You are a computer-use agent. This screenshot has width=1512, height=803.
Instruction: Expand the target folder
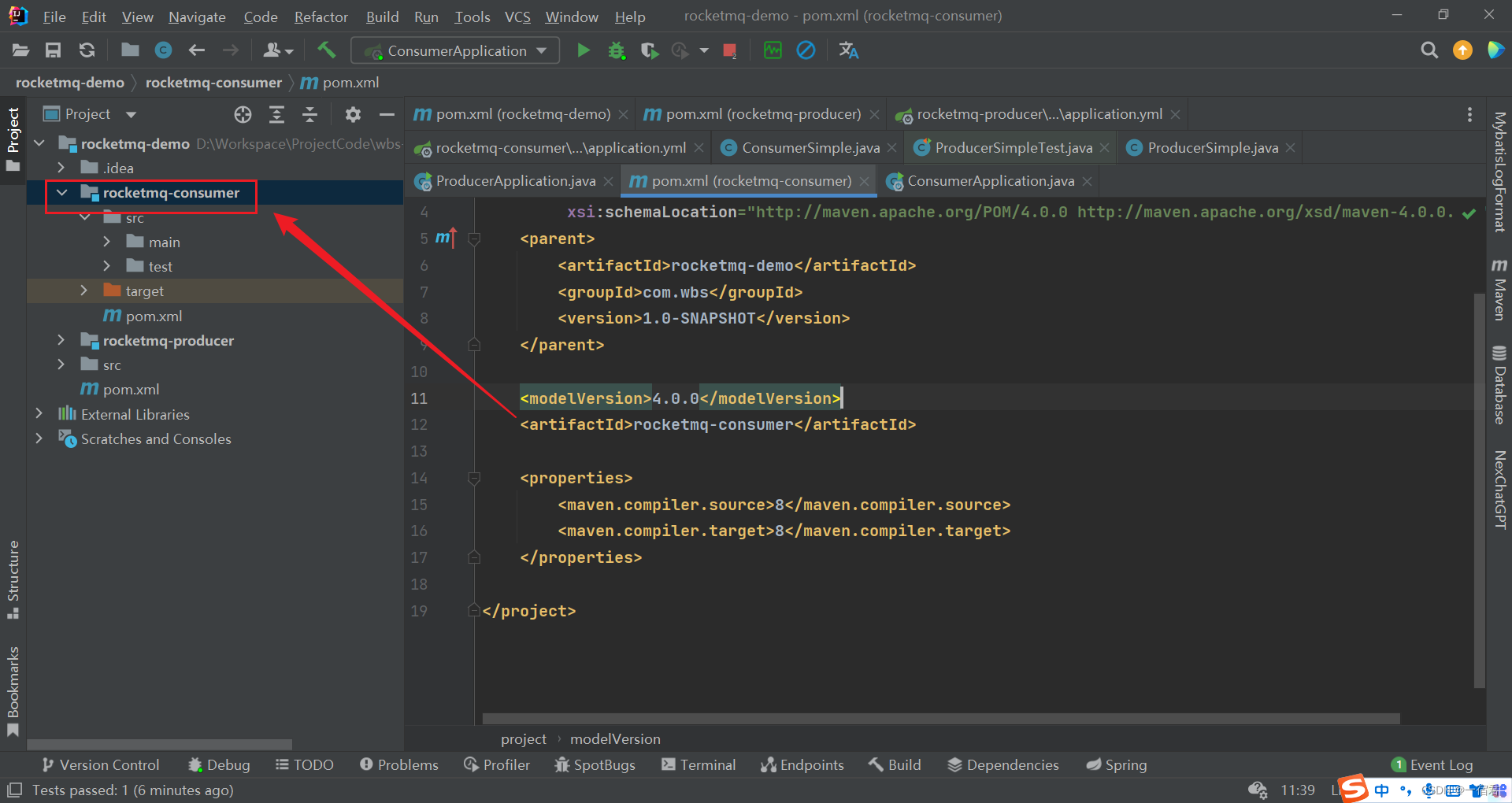coord(84,290)
